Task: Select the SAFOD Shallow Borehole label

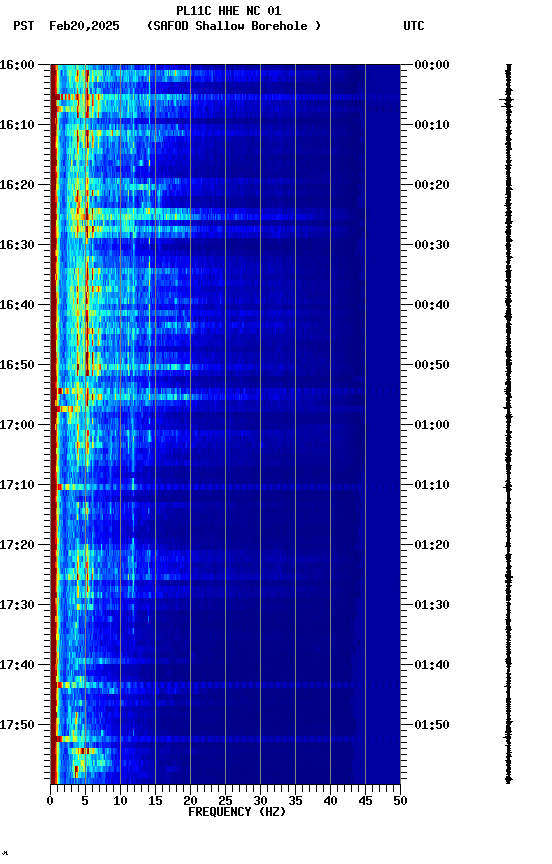Action: (234, 26)
